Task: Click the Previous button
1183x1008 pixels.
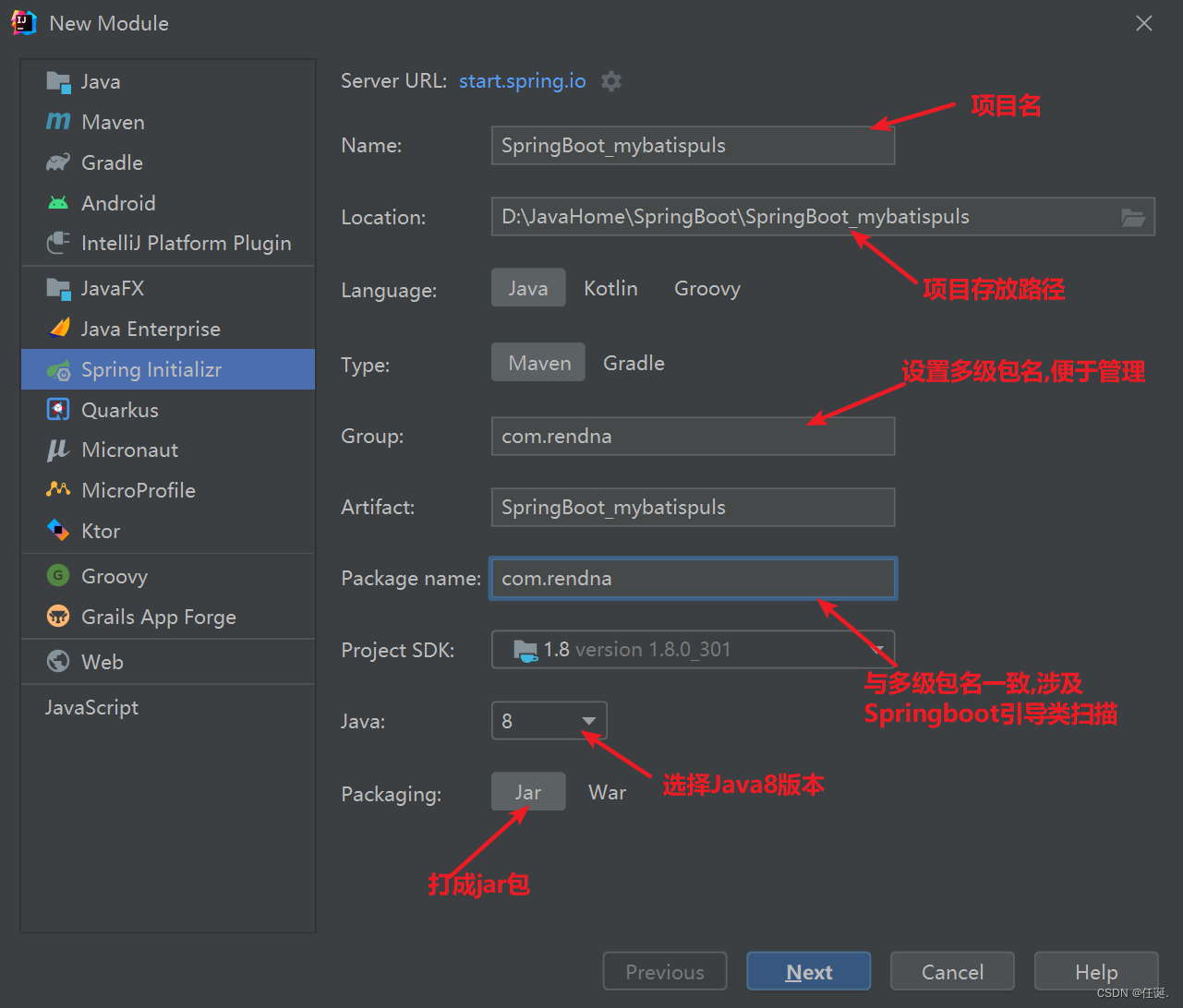Action: tap(665, 972)
